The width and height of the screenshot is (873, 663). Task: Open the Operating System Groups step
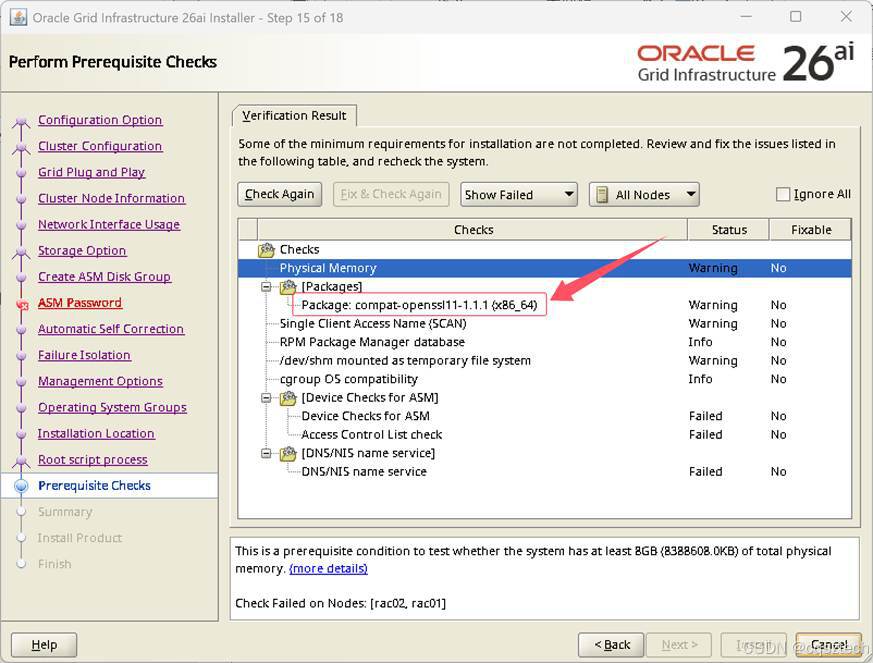112,408
